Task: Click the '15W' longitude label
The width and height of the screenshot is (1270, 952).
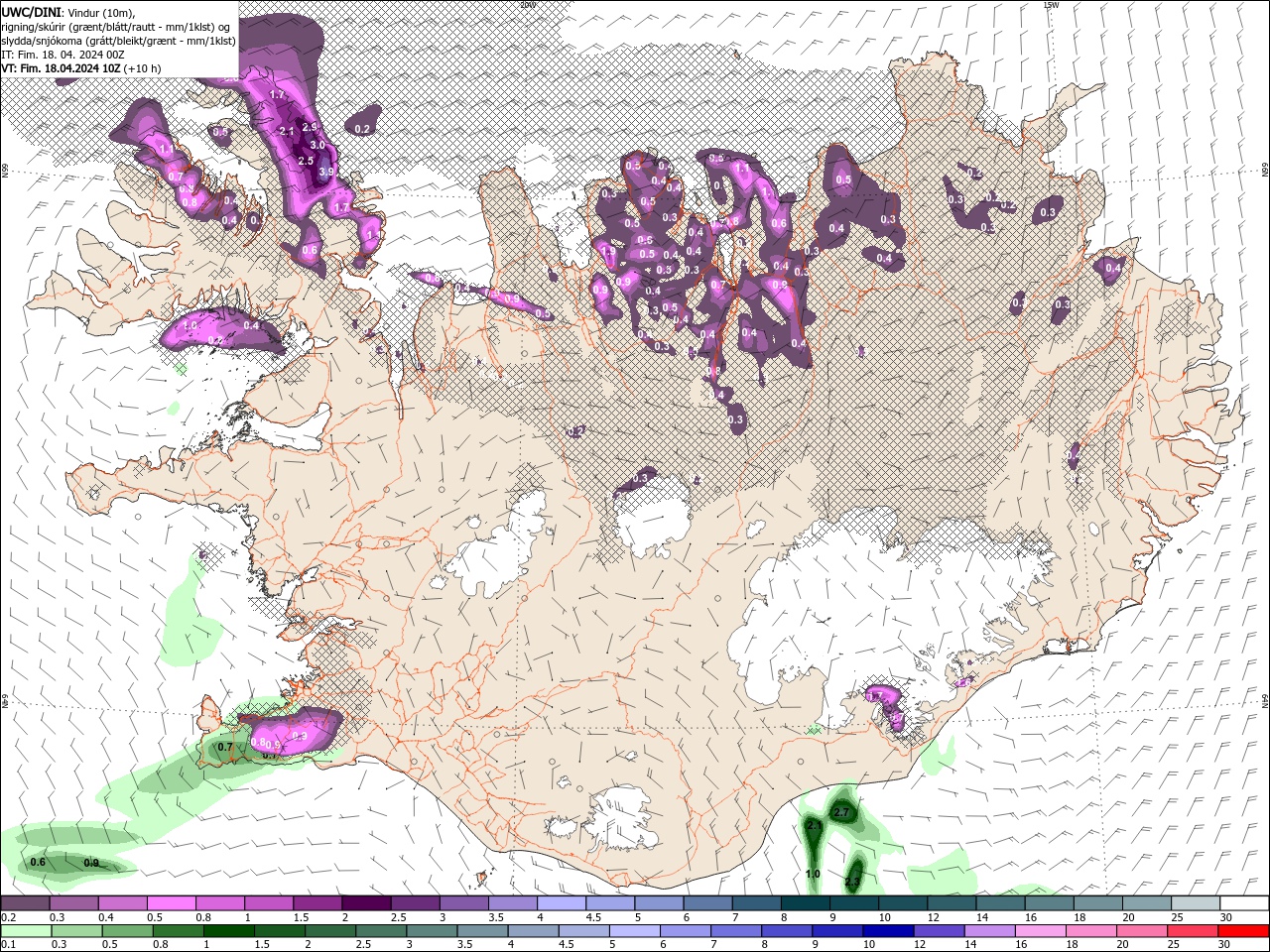Action: pos(1051,5)
